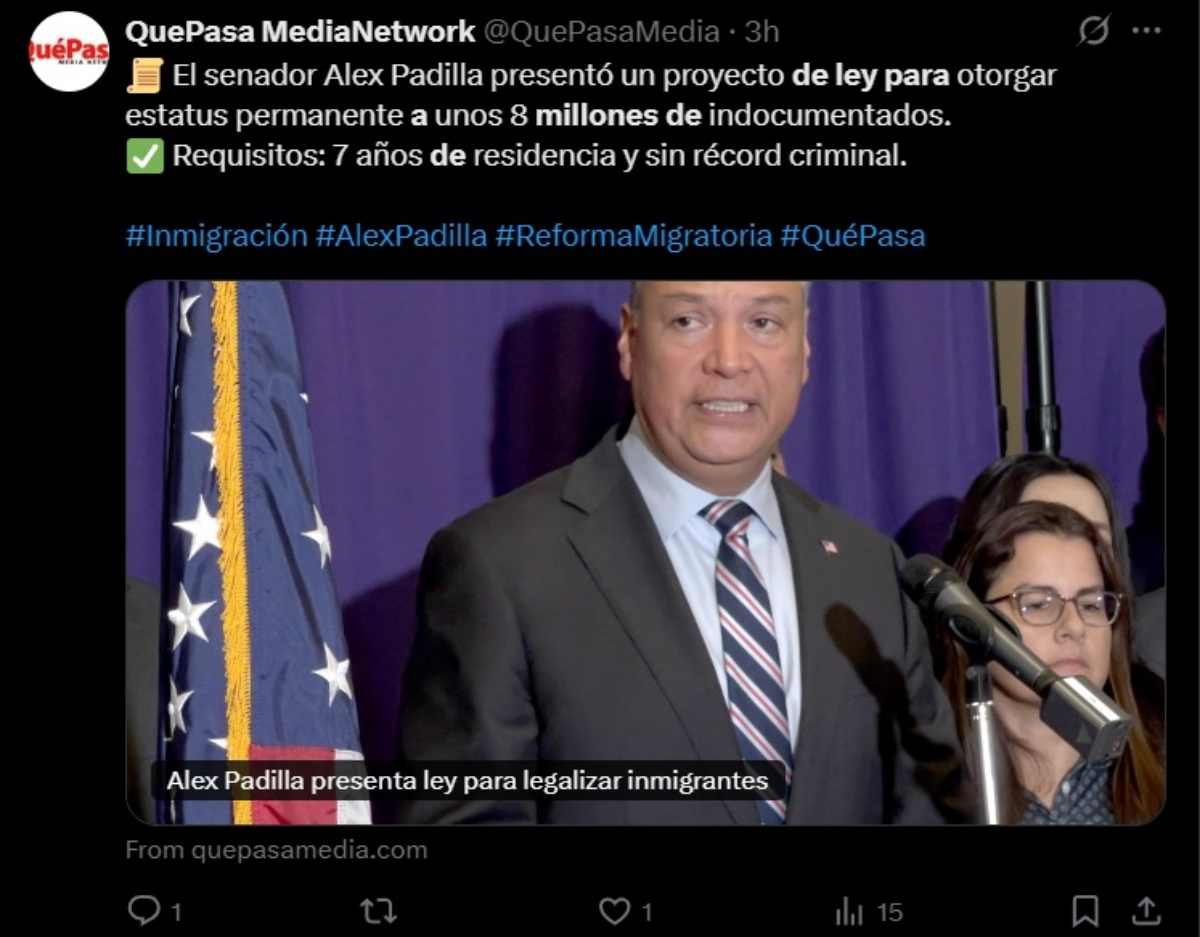This screenshot has width=1200, height=937.
Task: Open the Grok slashed-circle icon
Action: pyautogui.click(x=1093, y=32)
